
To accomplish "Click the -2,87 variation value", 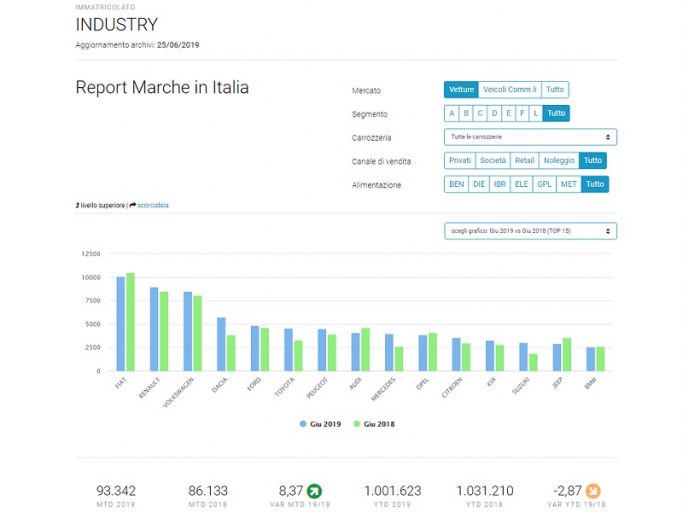I will pos(567,491).
